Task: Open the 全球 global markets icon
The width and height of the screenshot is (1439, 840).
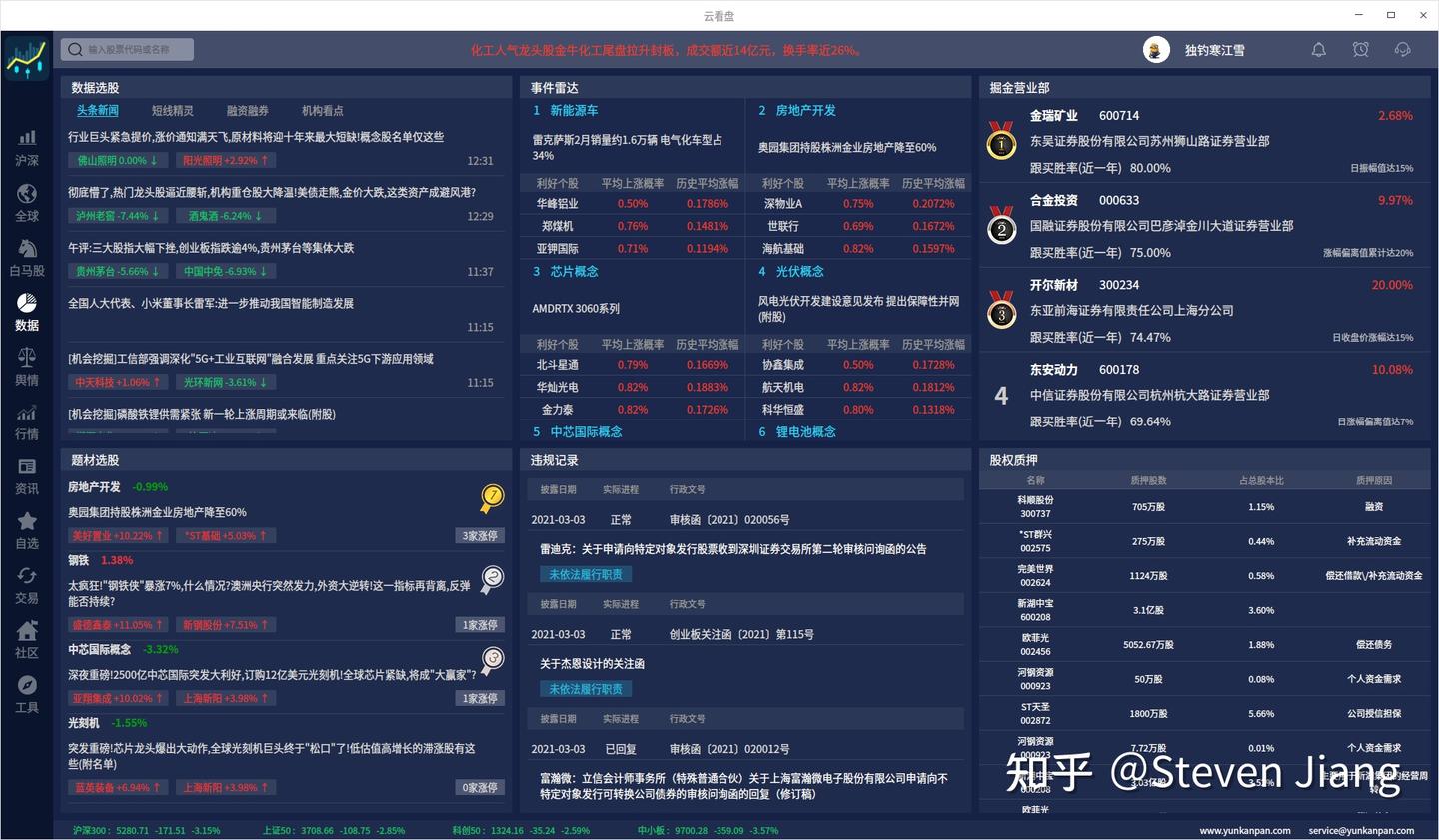Action: pyautogui.click(x=27, y=202)
